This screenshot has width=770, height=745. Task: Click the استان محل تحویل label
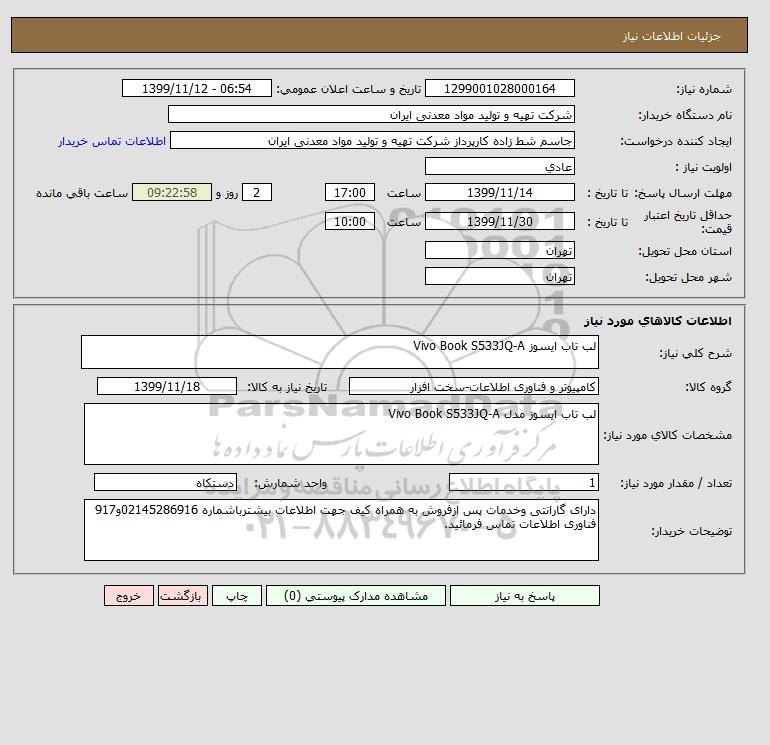coord(685,251)
